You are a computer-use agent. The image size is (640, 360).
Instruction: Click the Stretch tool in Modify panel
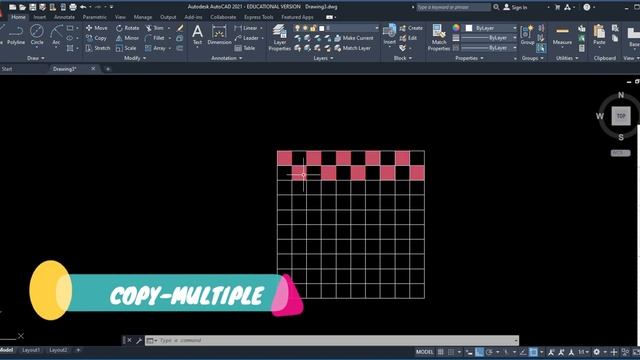[98, 48]
